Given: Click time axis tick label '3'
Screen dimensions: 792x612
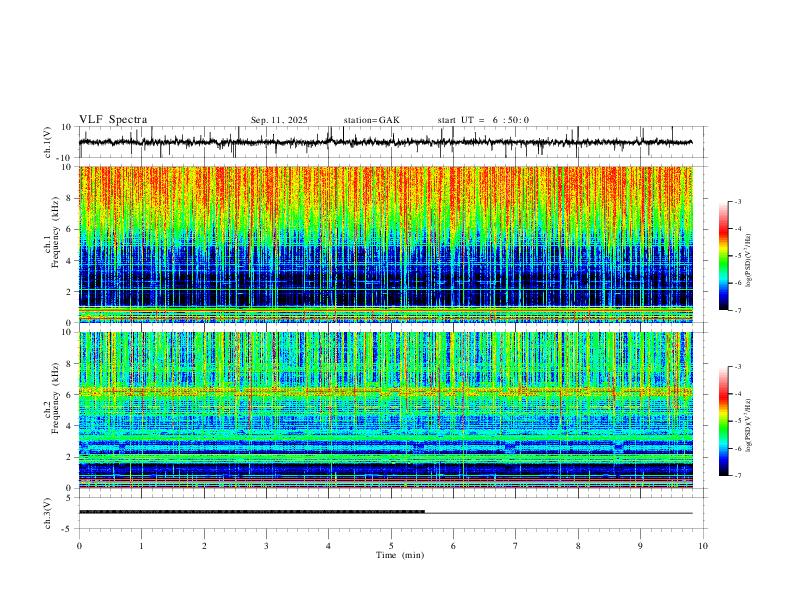Looking at the screenshot, I should click(x=266, y=546).
